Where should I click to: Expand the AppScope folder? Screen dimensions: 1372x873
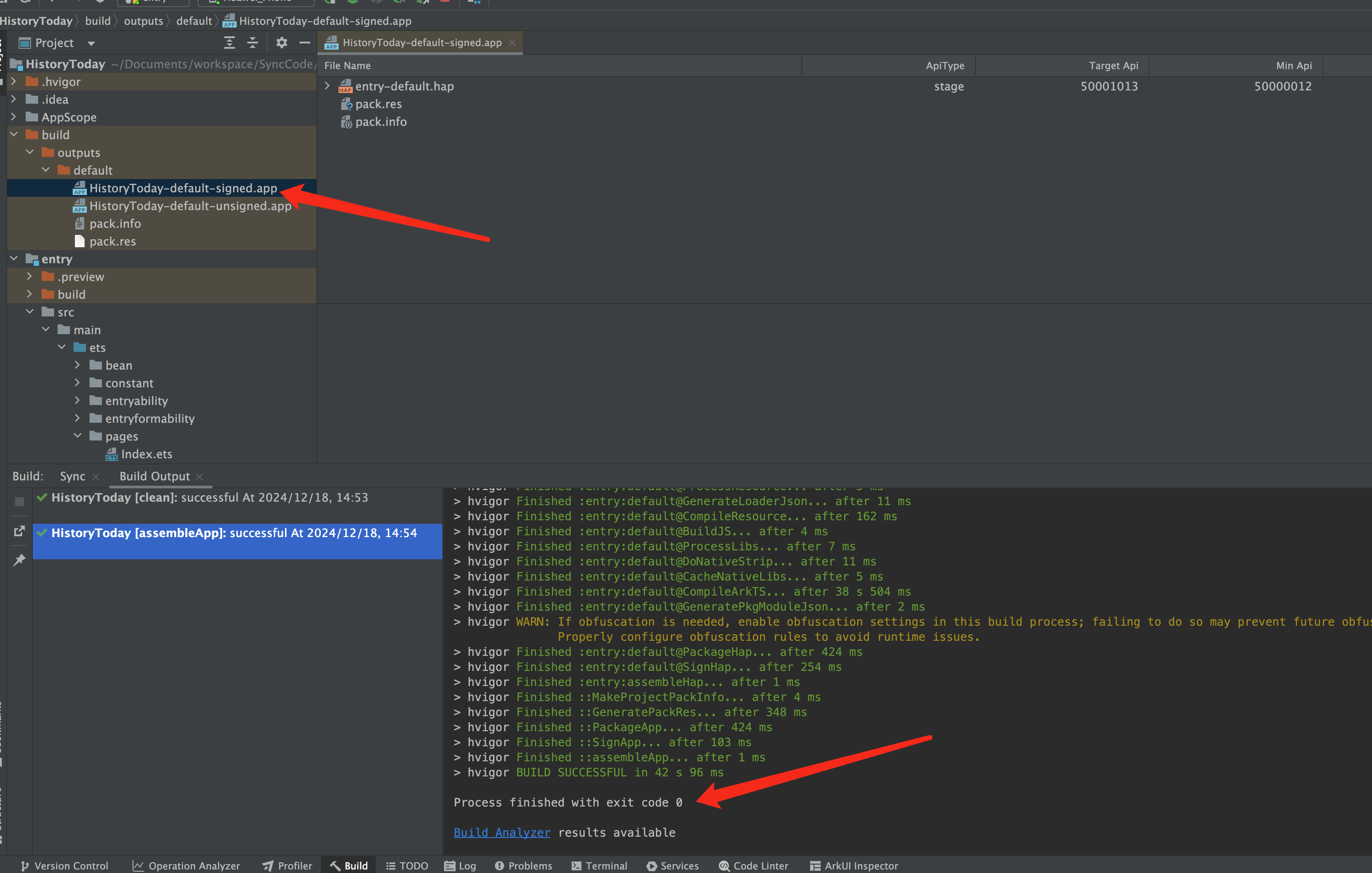(x=14, y=117)
